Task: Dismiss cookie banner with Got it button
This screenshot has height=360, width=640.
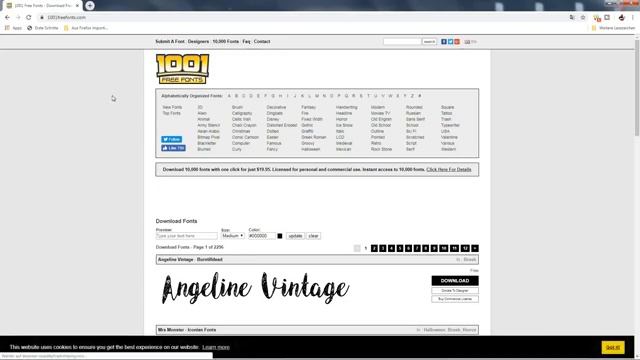Action: click(x=613, y=347)
